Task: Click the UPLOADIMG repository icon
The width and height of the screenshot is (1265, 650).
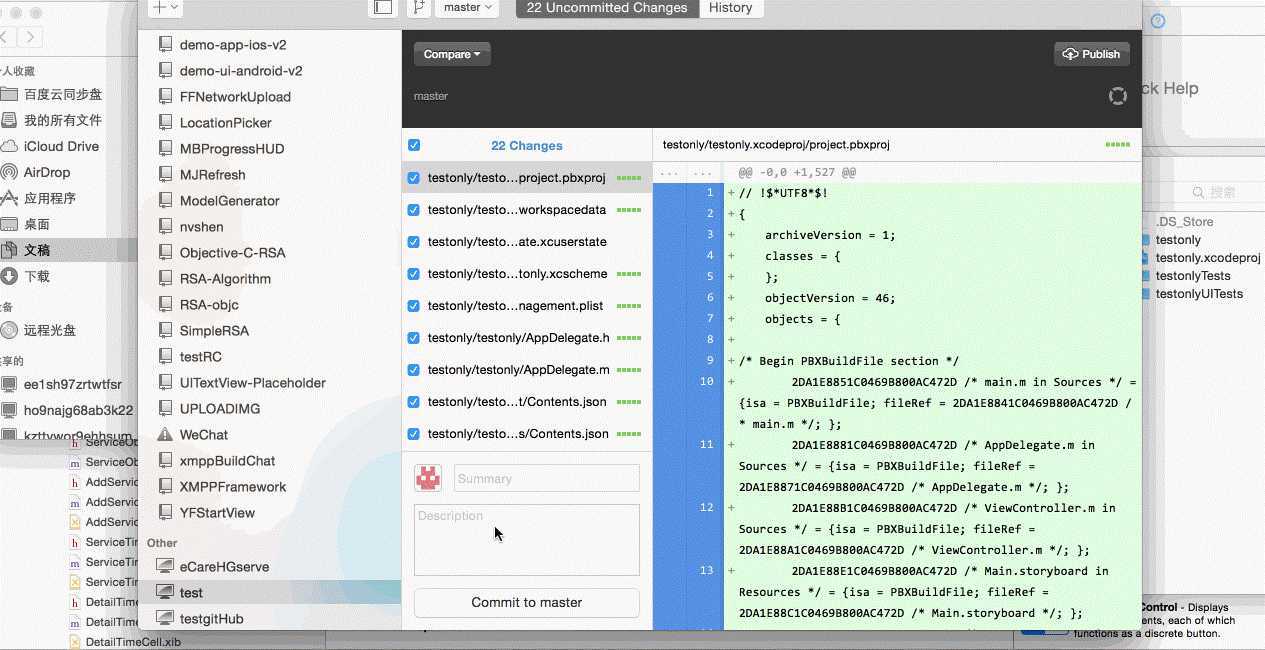Action: coord(166,409)
